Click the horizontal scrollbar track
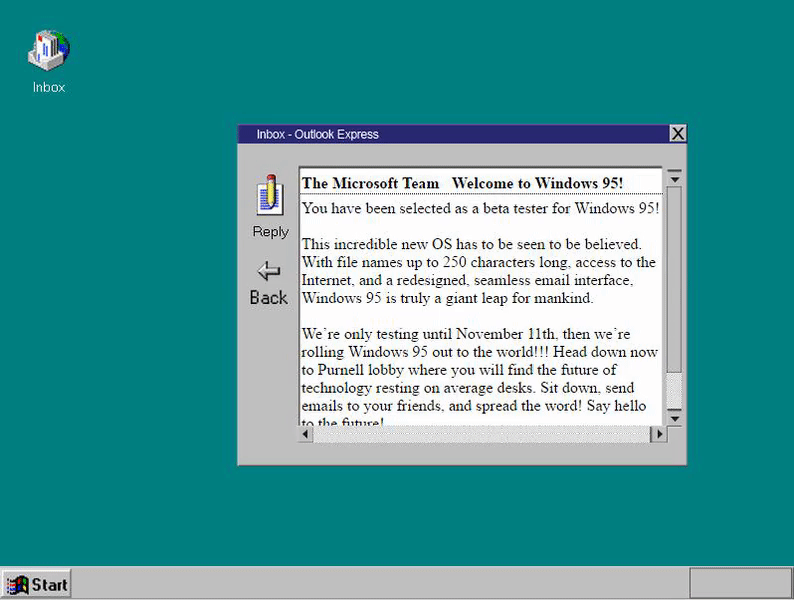The height and width of the screenshot is (600, 794). [x=482, y=434]
